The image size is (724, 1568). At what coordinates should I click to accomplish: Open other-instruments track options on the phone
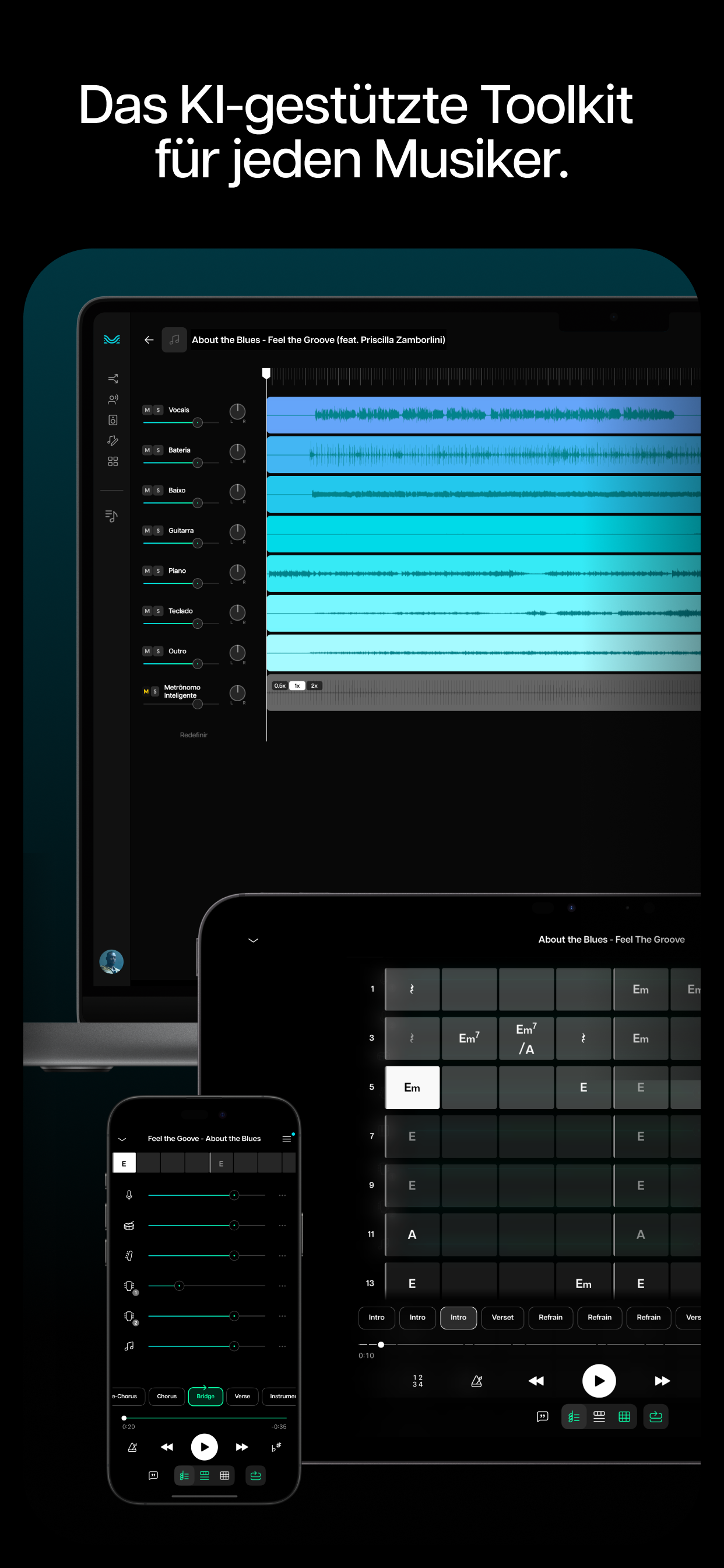coord(282,1346)
